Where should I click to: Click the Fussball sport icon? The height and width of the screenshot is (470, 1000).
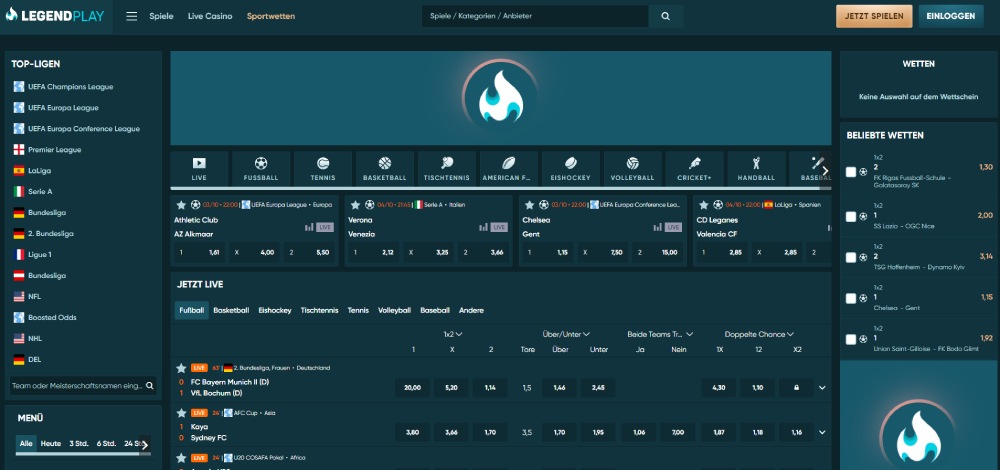[261, 168]
